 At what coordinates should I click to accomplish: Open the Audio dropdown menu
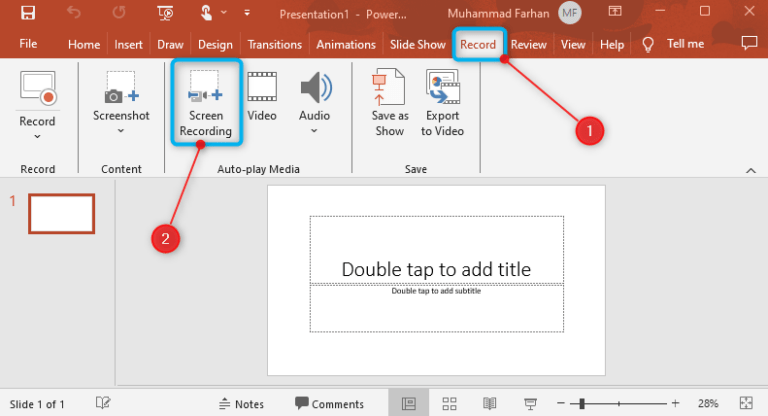coord(314,130)
